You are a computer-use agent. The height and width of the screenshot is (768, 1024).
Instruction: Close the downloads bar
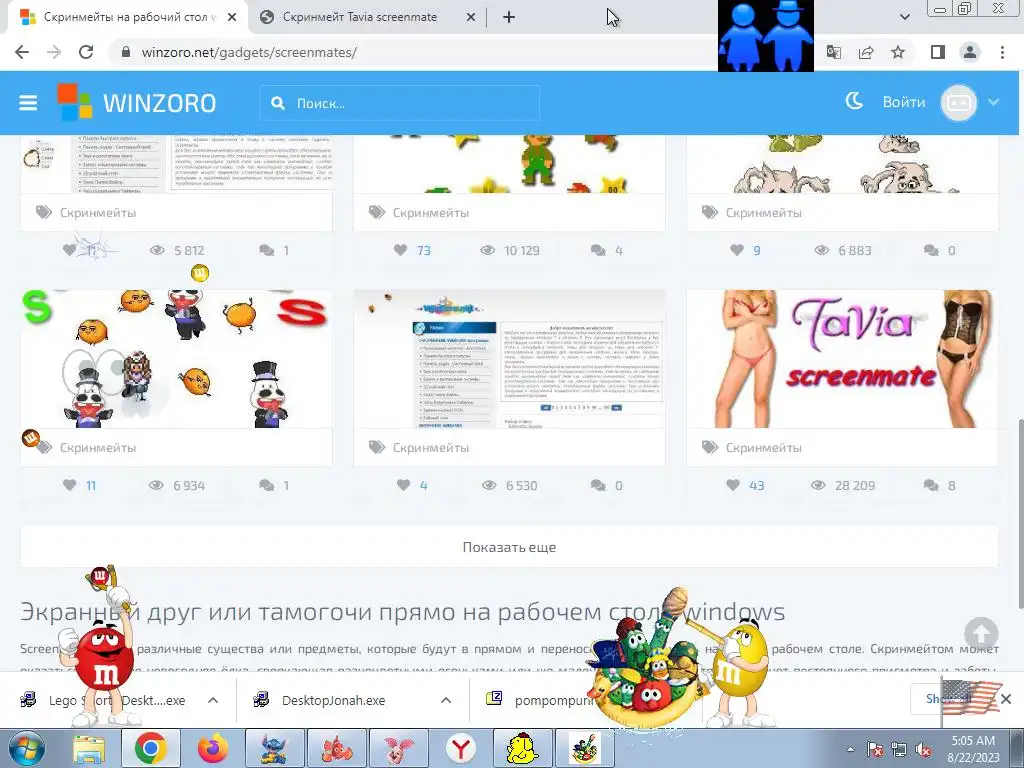(1006, 699)
